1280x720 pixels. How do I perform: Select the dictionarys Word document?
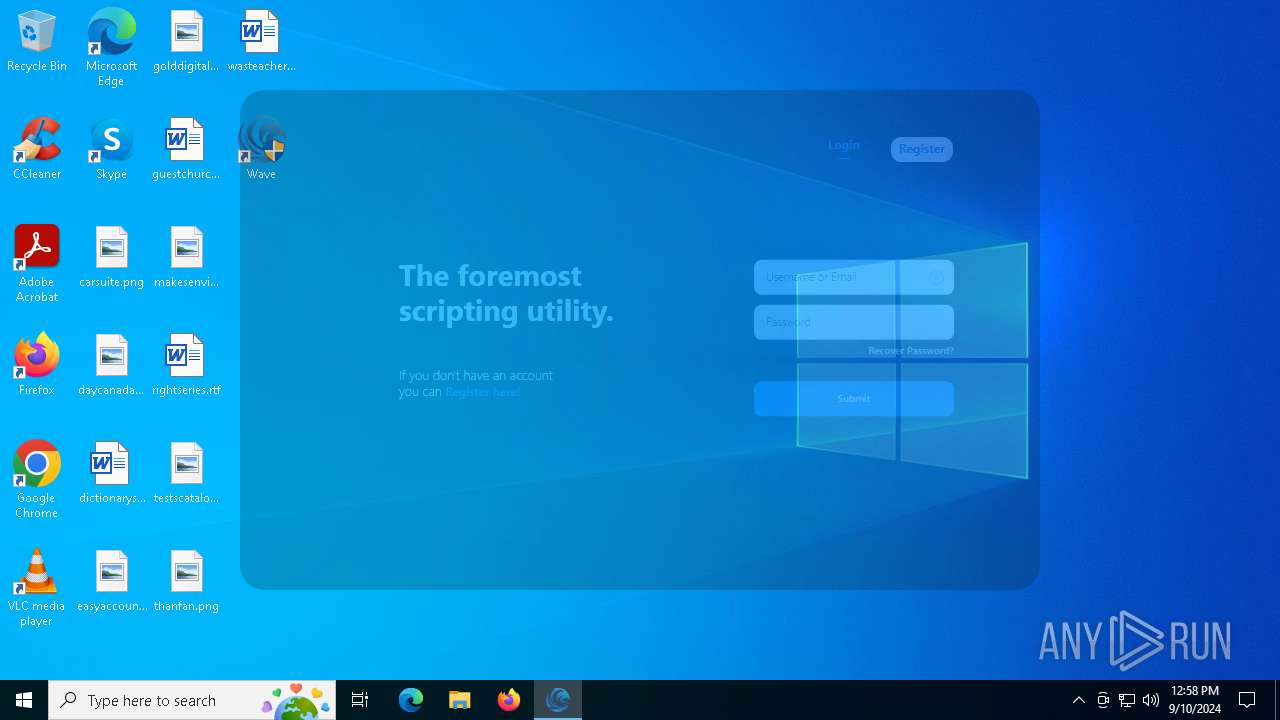(x=111, y=473)
